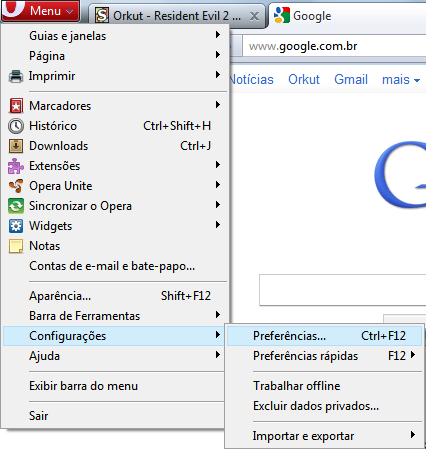This screenshot has height=449, width=426.
Task: Click the Widgets gear icon
Action: [16, 226]
